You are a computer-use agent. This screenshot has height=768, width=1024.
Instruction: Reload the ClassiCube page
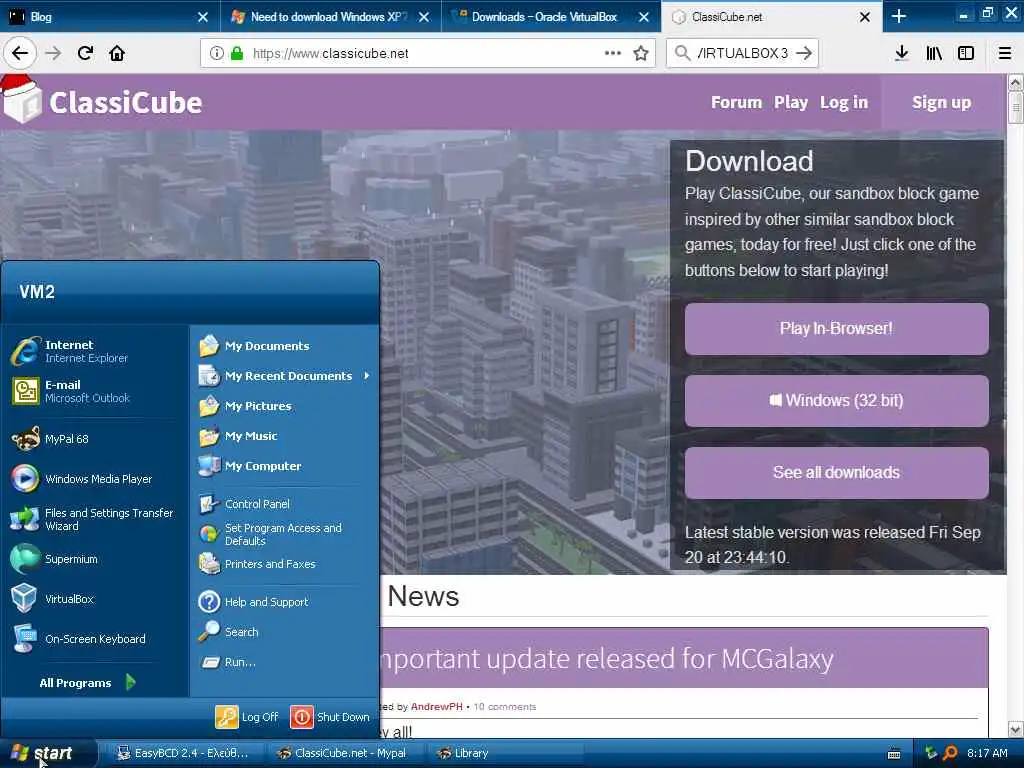[x=86, y=53]
